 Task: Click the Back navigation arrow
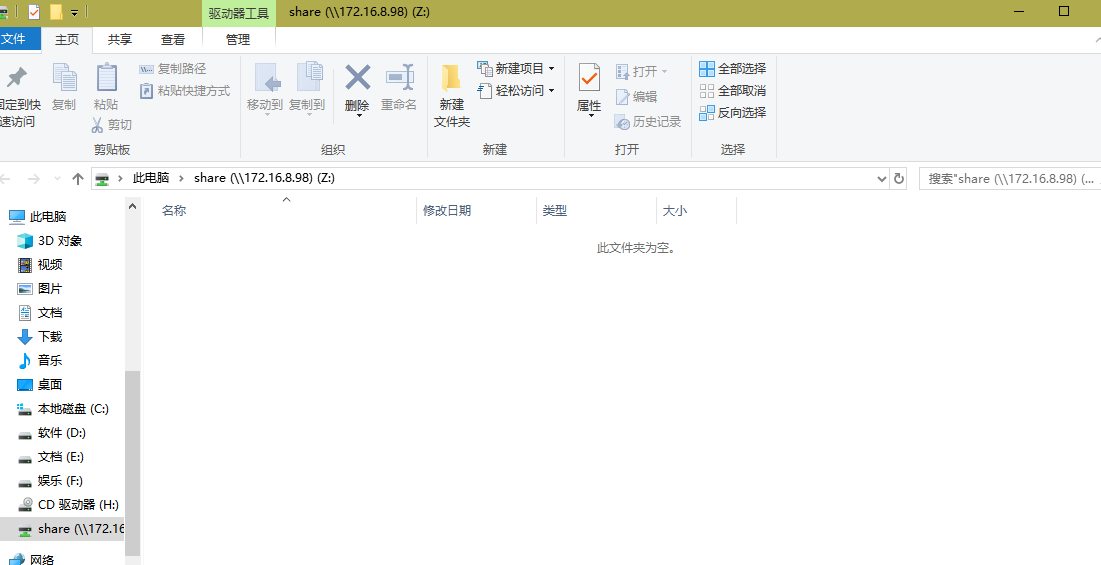(6, 179)
